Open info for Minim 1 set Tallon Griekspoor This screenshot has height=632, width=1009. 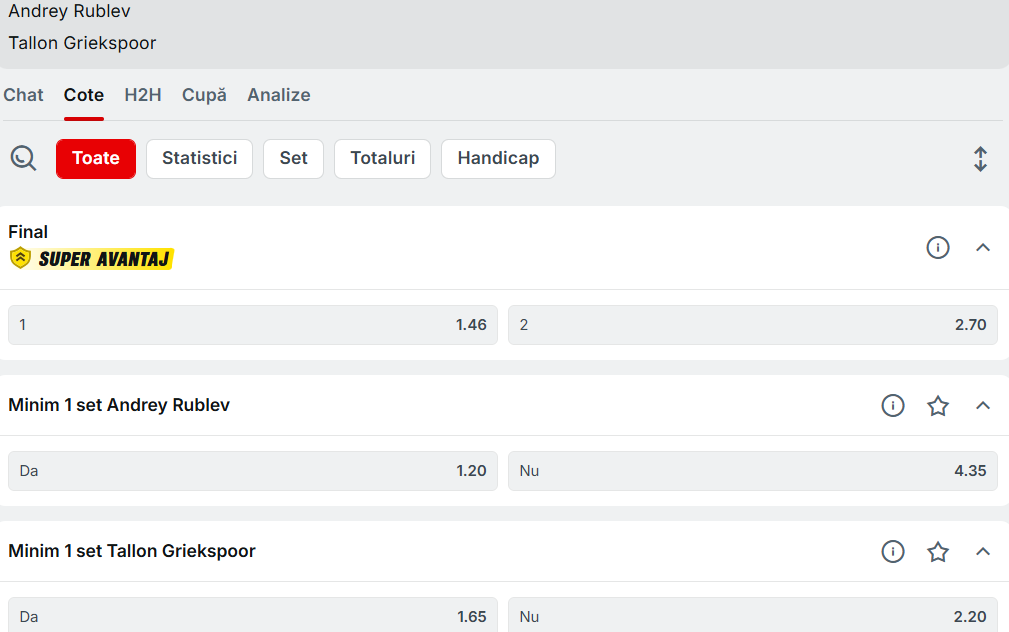click(x=892, y=551)
